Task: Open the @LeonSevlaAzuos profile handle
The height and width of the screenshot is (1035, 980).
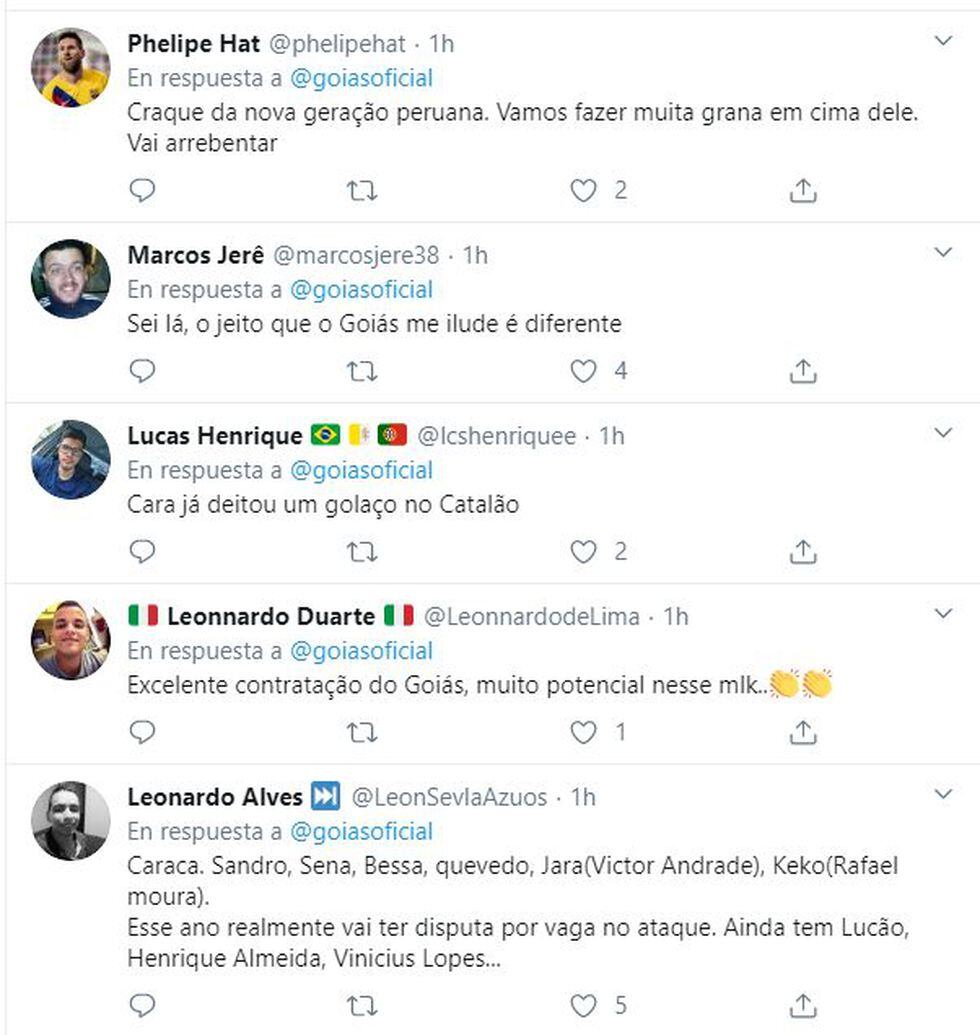Action: (x=450, y=797)
